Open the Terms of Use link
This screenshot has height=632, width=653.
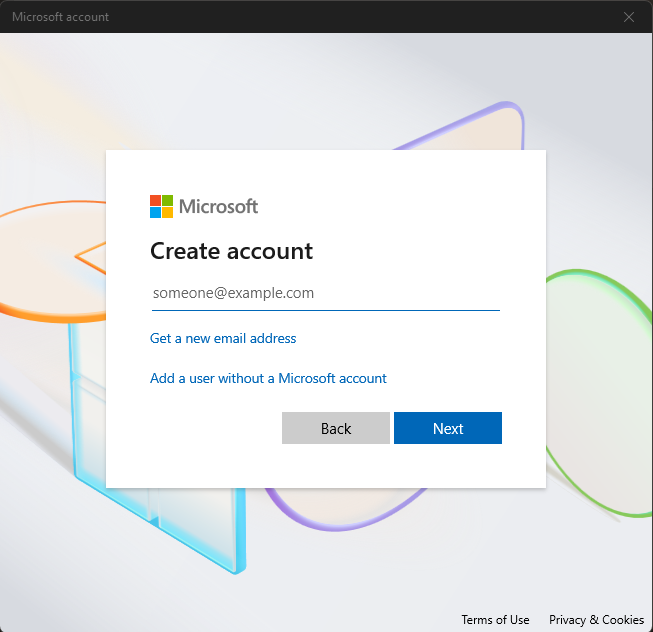[495, 620]
